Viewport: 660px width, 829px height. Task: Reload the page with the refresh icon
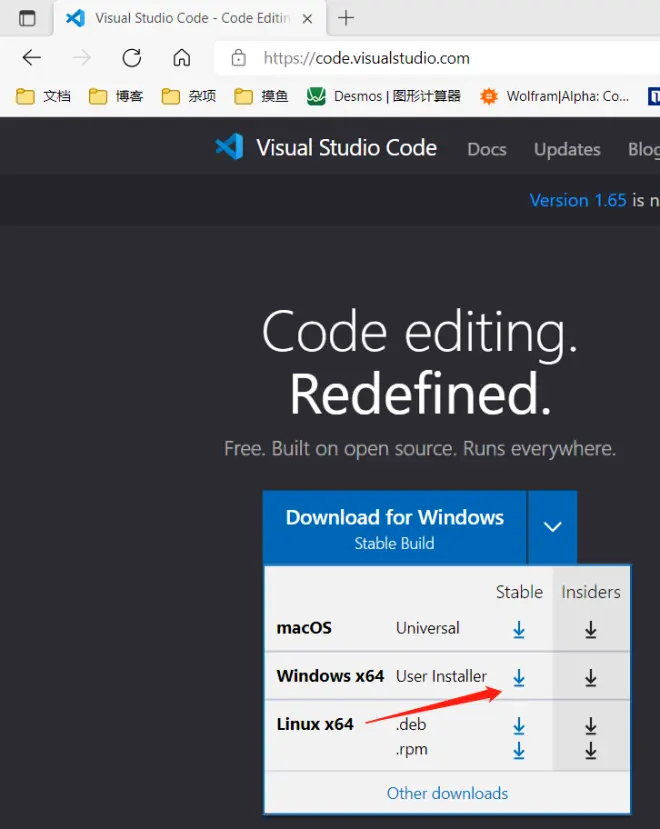coord(132,58)
